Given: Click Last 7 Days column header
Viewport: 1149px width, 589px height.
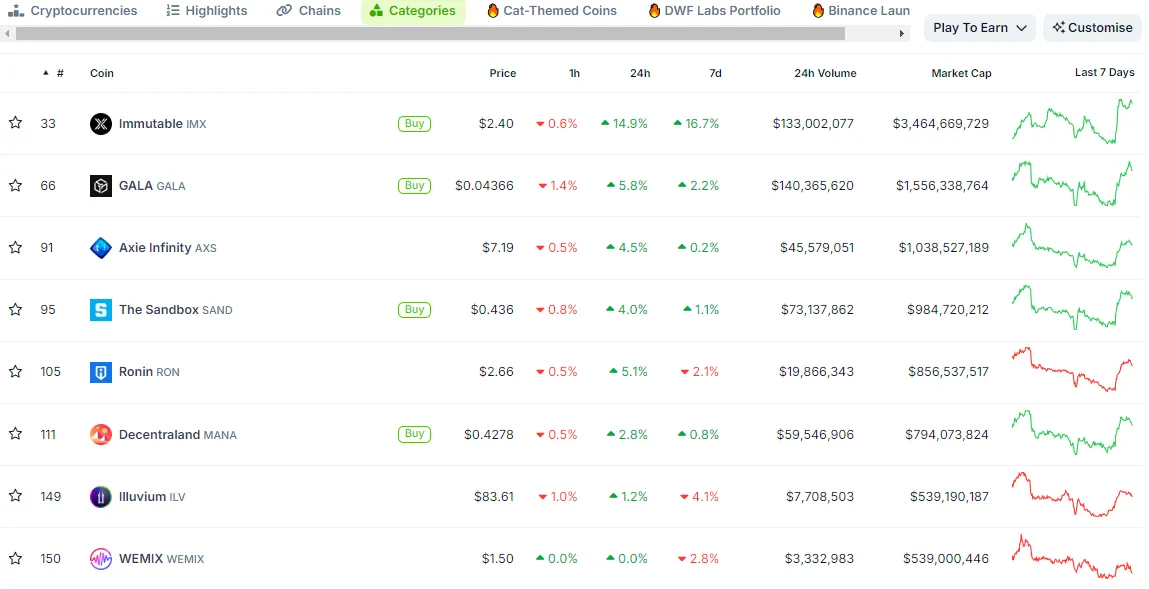Looking at the screenshot, I should [1104, 73].
